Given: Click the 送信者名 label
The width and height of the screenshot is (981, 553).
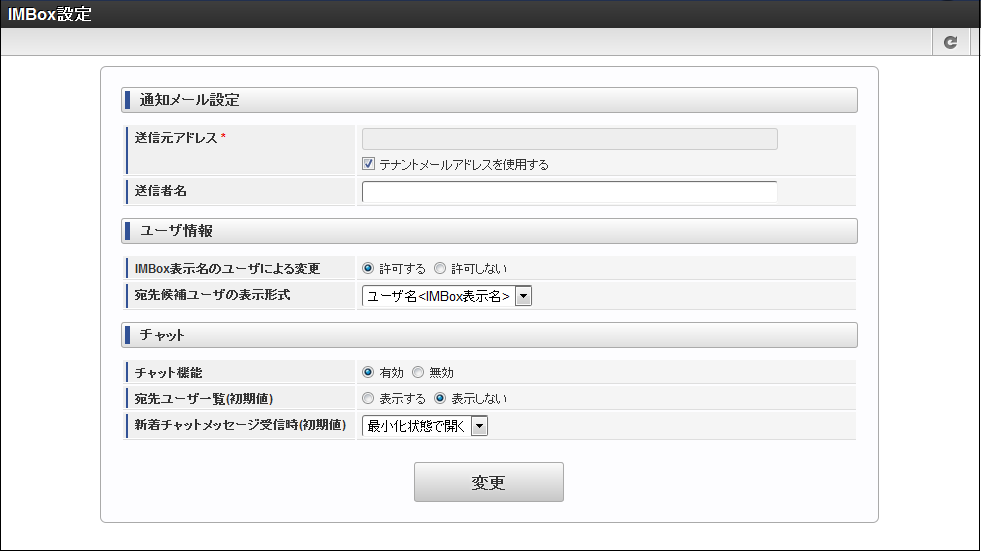Looking at the screenshot, I should (161, 191).
